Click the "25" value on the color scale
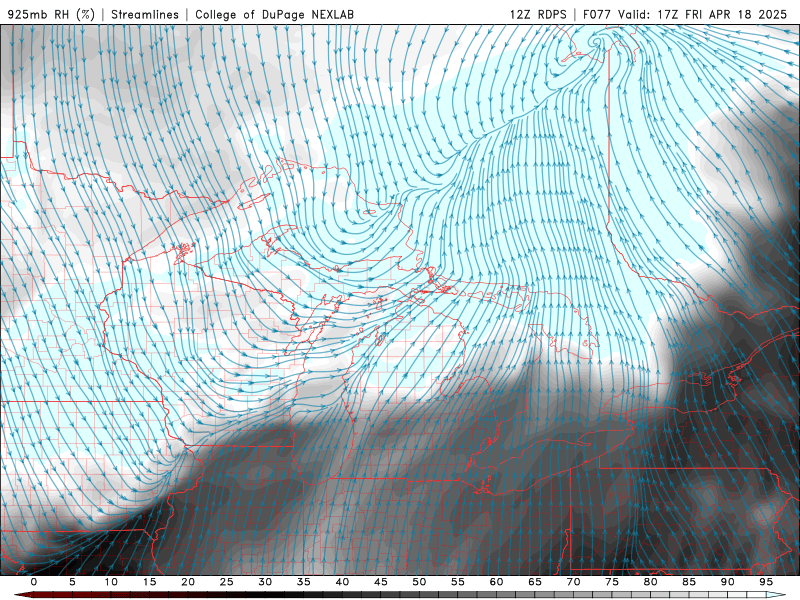The image size is (800, 600). pos(227,582)
